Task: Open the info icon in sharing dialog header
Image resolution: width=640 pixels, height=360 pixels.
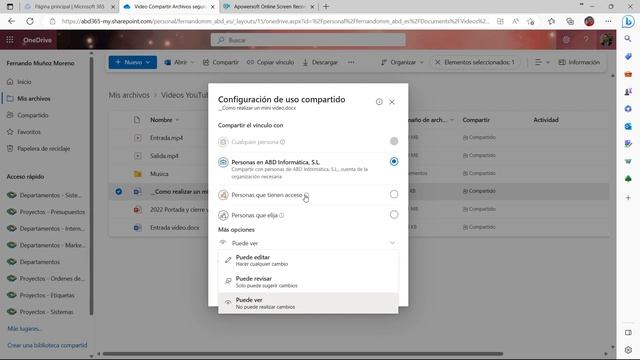Action: click(x=379, y=102)
